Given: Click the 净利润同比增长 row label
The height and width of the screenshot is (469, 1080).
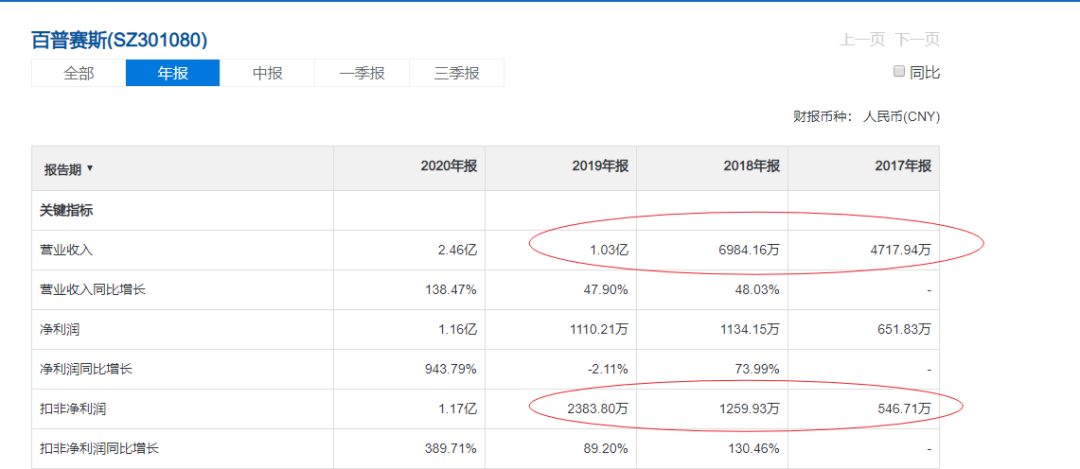Looking at the screenshot, I should 86,369.
